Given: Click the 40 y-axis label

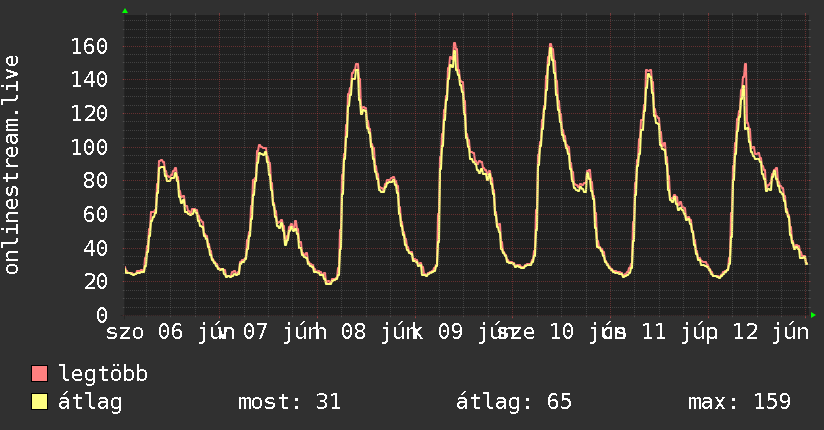Looking at the screenshot, I should [x=96, y=248].
